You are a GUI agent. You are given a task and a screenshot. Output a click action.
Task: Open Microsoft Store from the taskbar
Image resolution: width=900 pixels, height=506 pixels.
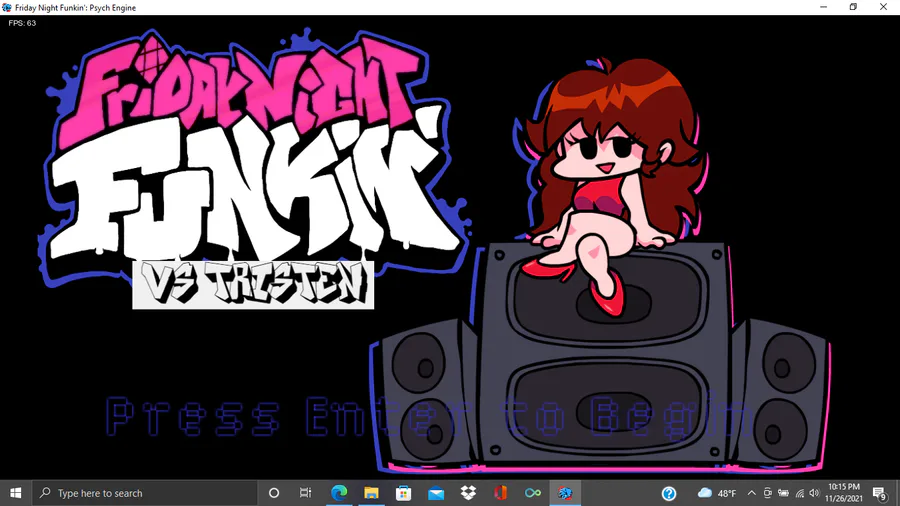[x=404, y=493]
